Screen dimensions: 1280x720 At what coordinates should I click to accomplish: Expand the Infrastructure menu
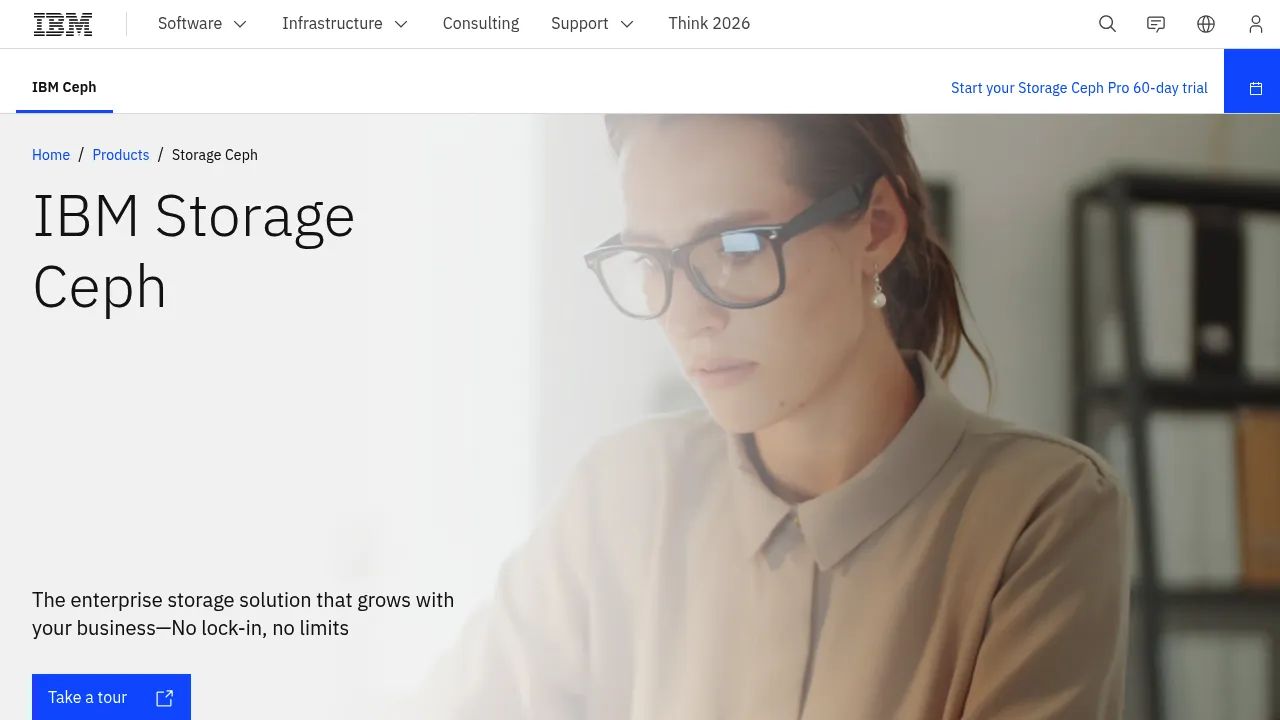345,24
